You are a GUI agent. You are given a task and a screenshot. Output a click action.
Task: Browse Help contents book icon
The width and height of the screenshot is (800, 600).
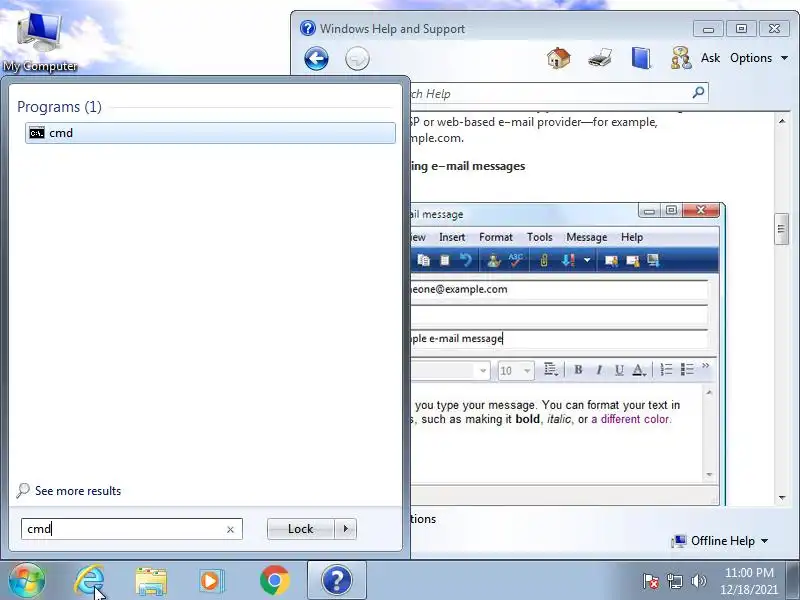(x=641, y=58)
